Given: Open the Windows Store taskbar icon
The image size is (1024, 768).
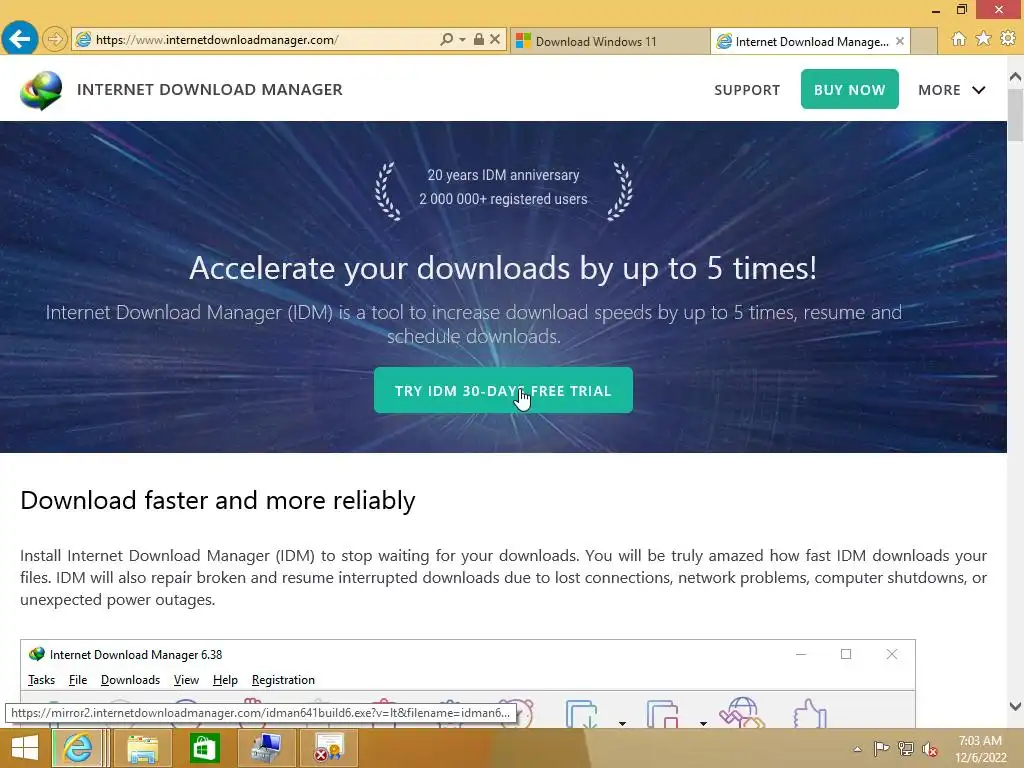Looking at the screenshot, I should pos(204,748).
